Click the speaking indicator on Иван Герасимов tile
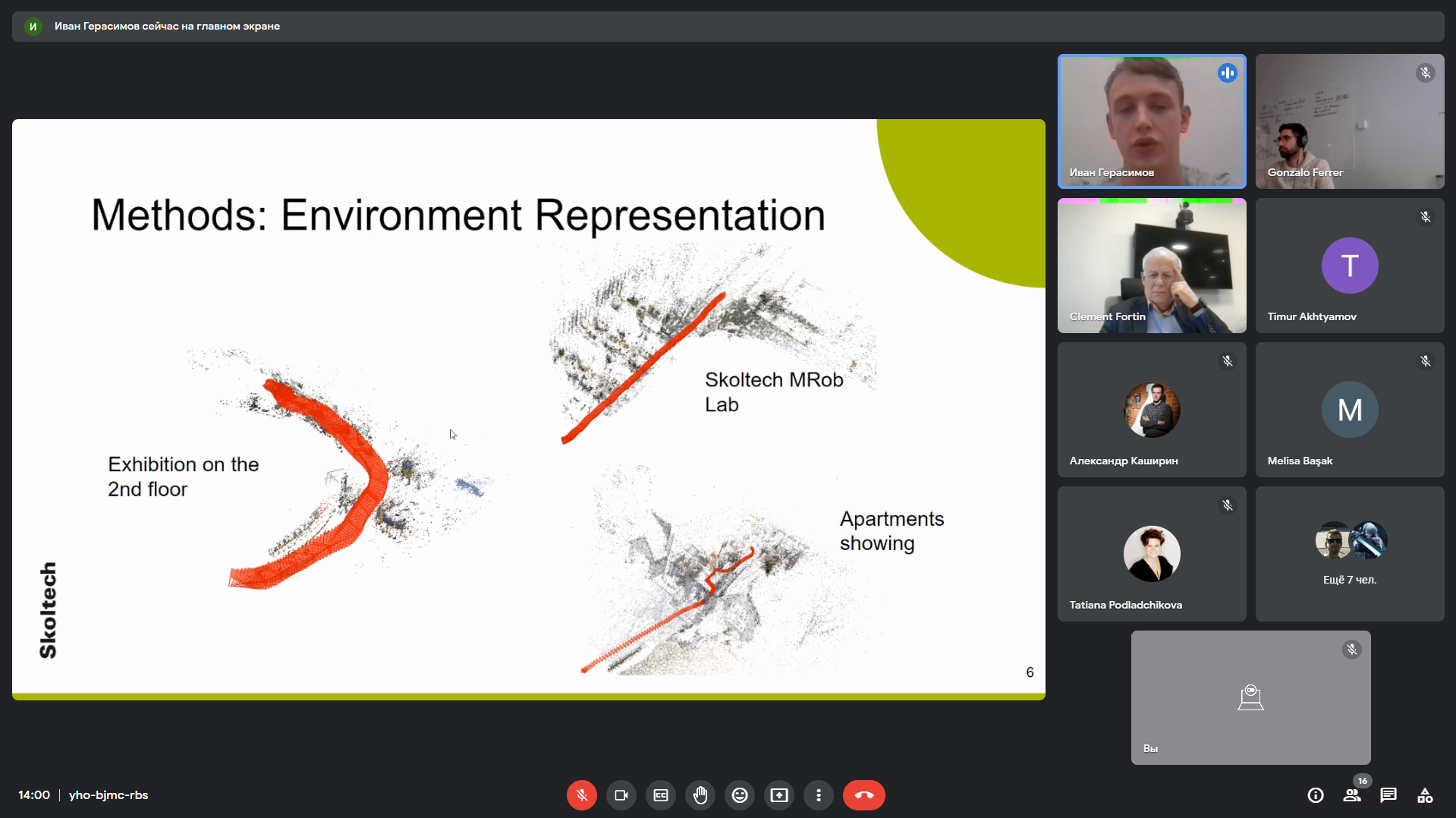The image size is (1456, 818). point(1228,73)
